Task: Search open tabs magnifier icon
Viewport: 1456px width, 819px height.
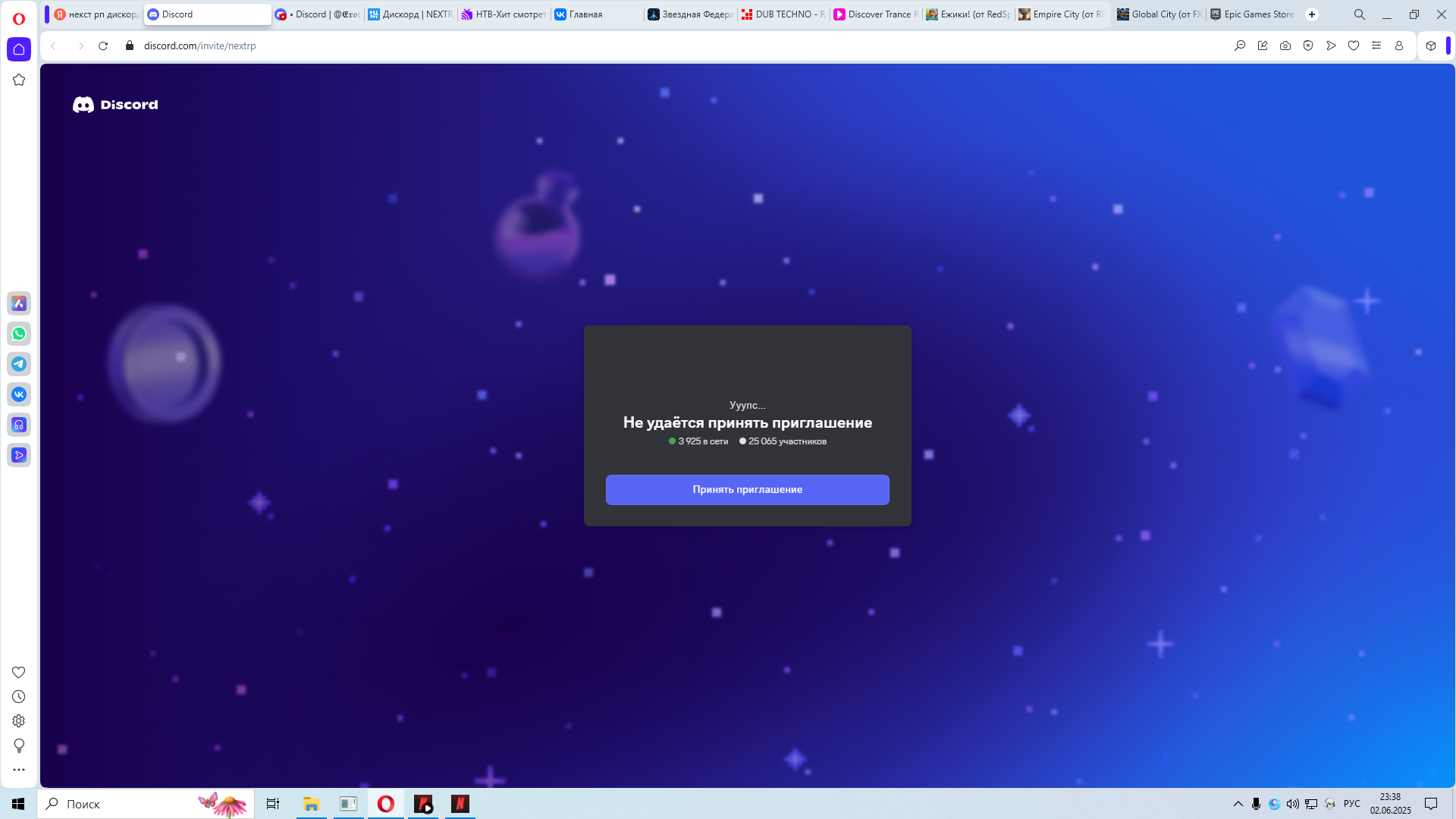Action: click(x=1360, y=14)
